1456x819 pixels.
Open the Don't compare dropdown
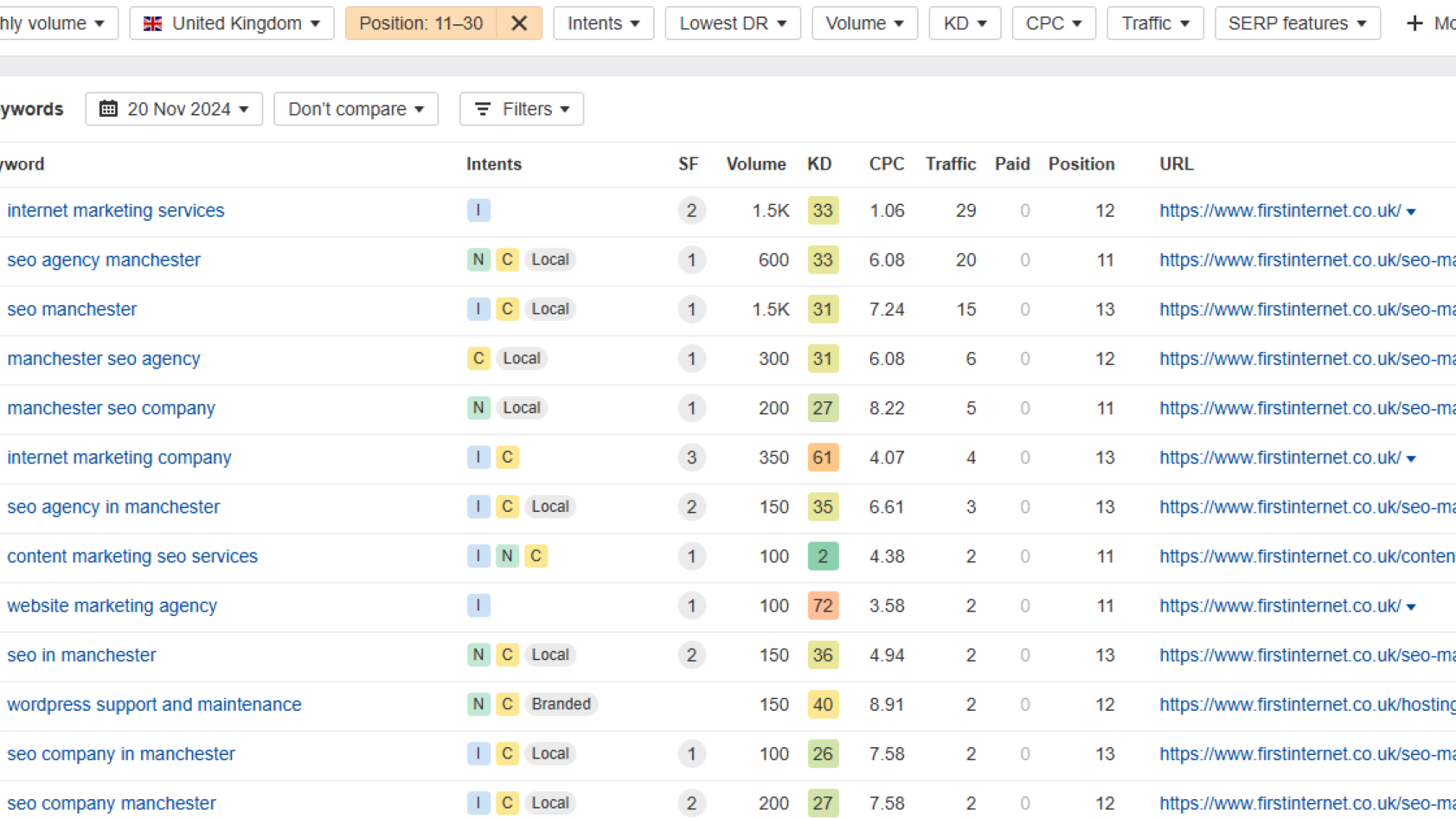coord(356,109)
